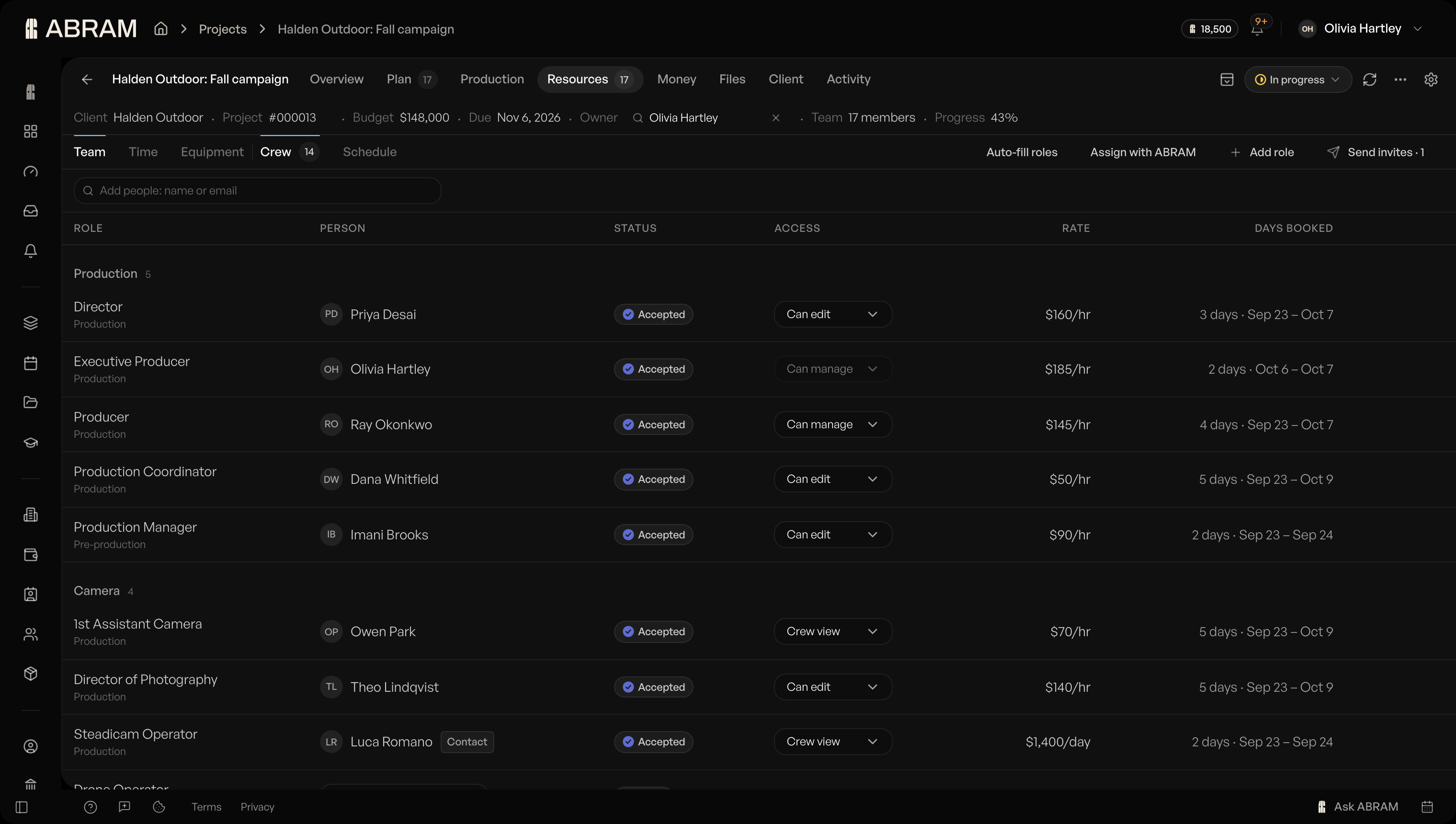This screenshot has width=1456, height=824.
Task: Open the three-dots more options menu
Action: 1400,80
